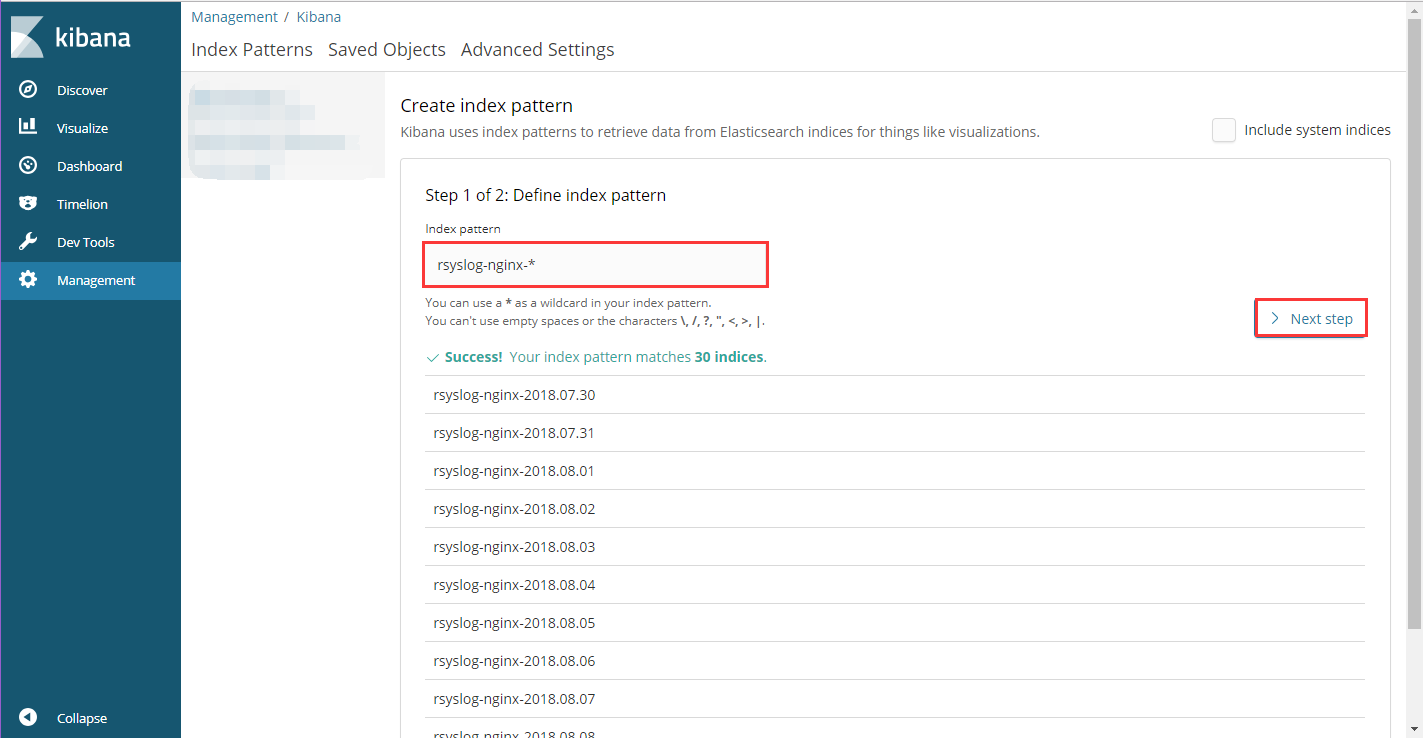Click the Success message text

[x=605, y=357]
